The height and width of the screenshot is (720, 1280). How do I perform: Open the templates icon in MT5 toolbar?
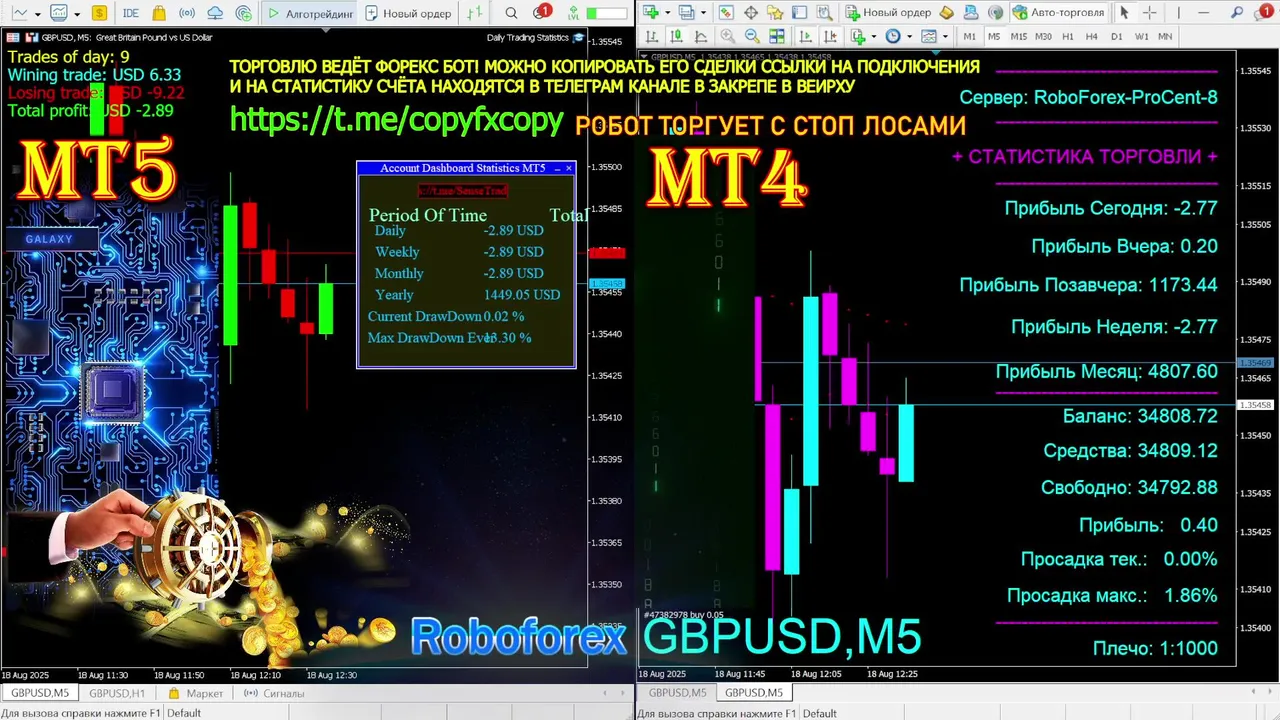coord(59,13)
